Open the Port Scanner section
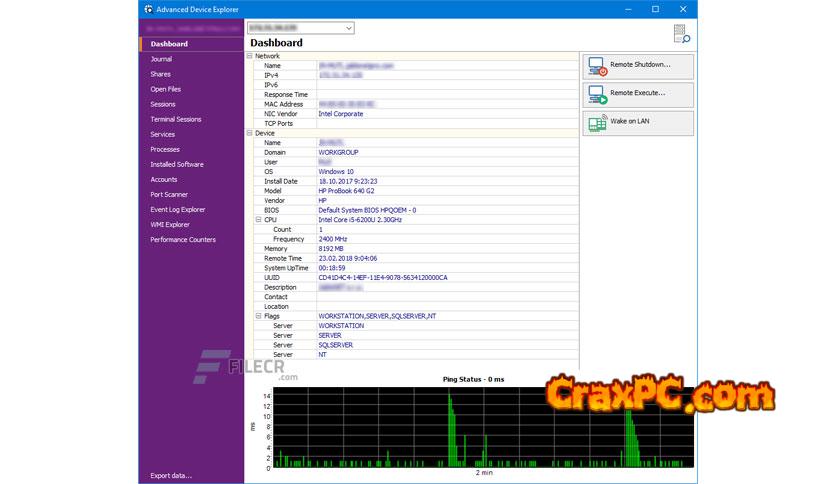Screen dimensions: 836x484 tap(169, 194)
